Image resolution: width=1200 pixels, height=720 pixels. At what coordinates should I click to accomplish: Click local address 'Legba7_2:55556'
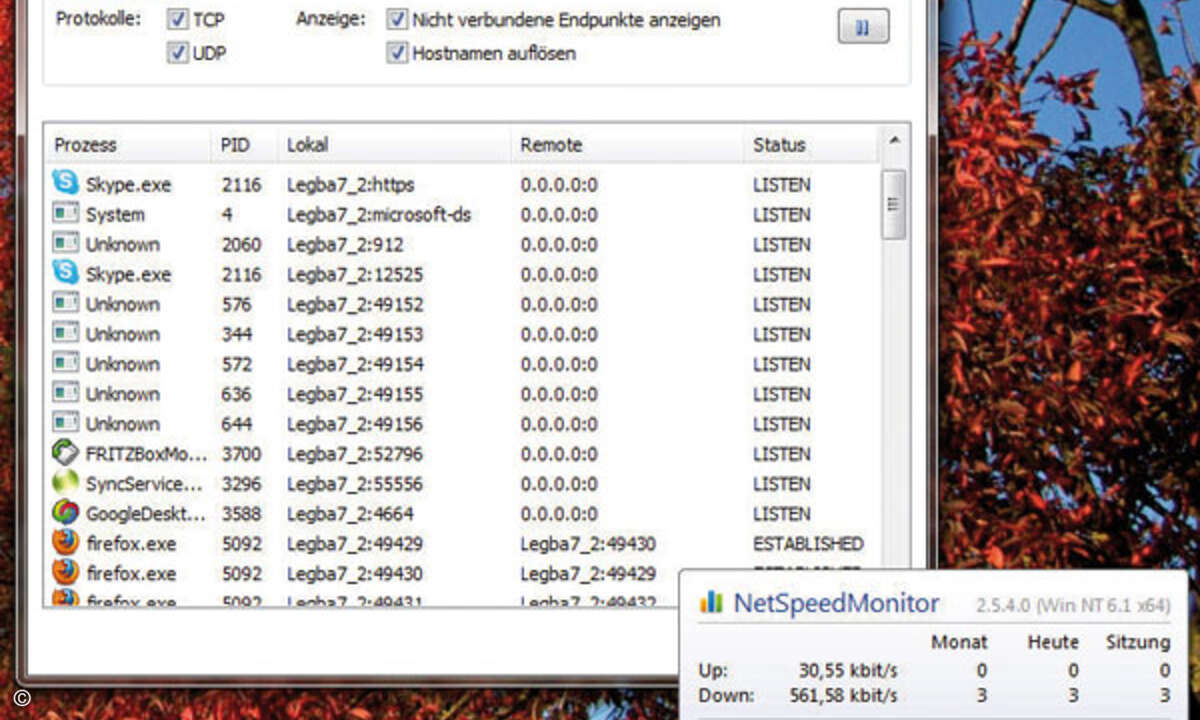click(354, 485)
